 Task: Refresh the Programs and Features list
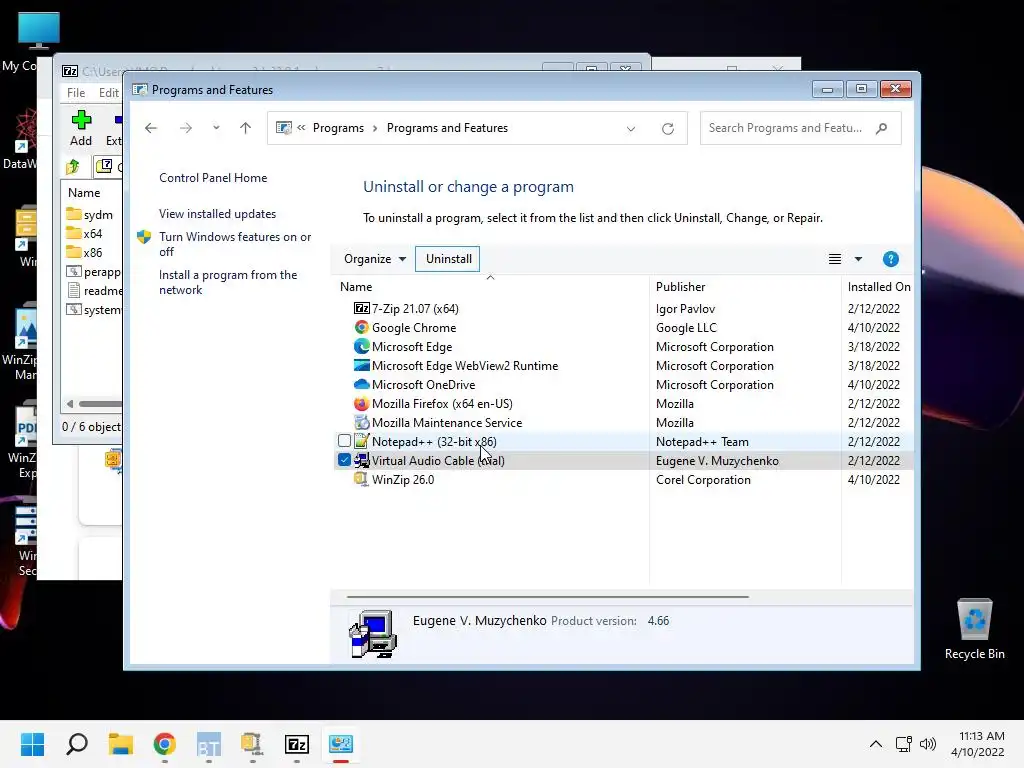667,129
